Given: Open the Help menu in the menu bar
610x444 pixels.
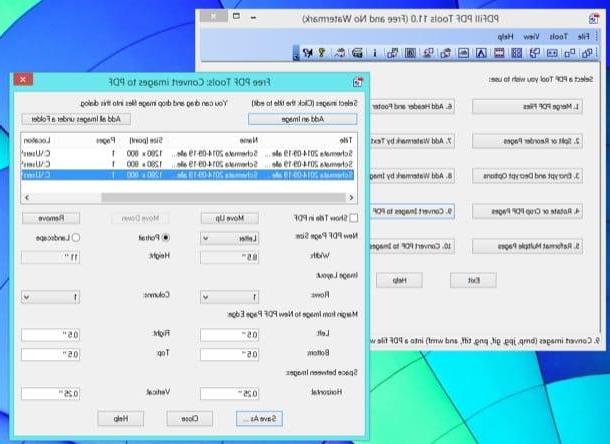Looking at the screenshot, I should (505, 37).
